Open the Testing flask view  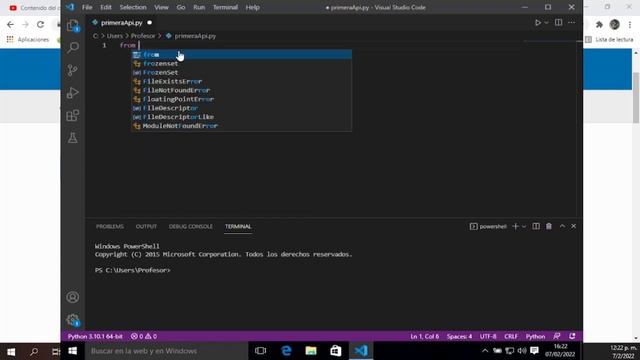73,138
